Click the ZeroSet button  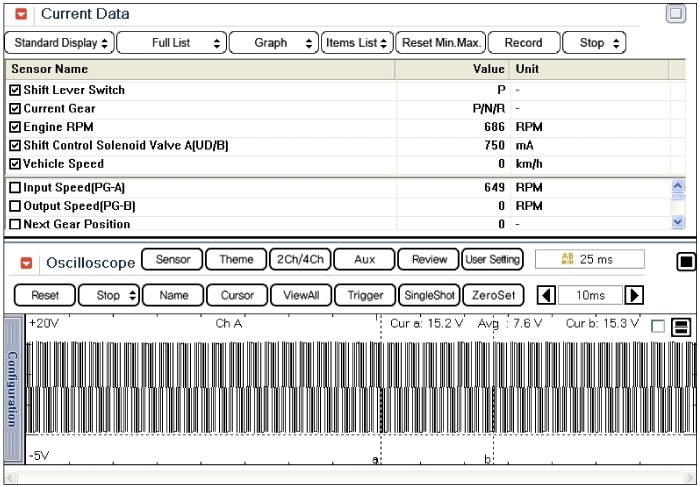click(493, 296)
